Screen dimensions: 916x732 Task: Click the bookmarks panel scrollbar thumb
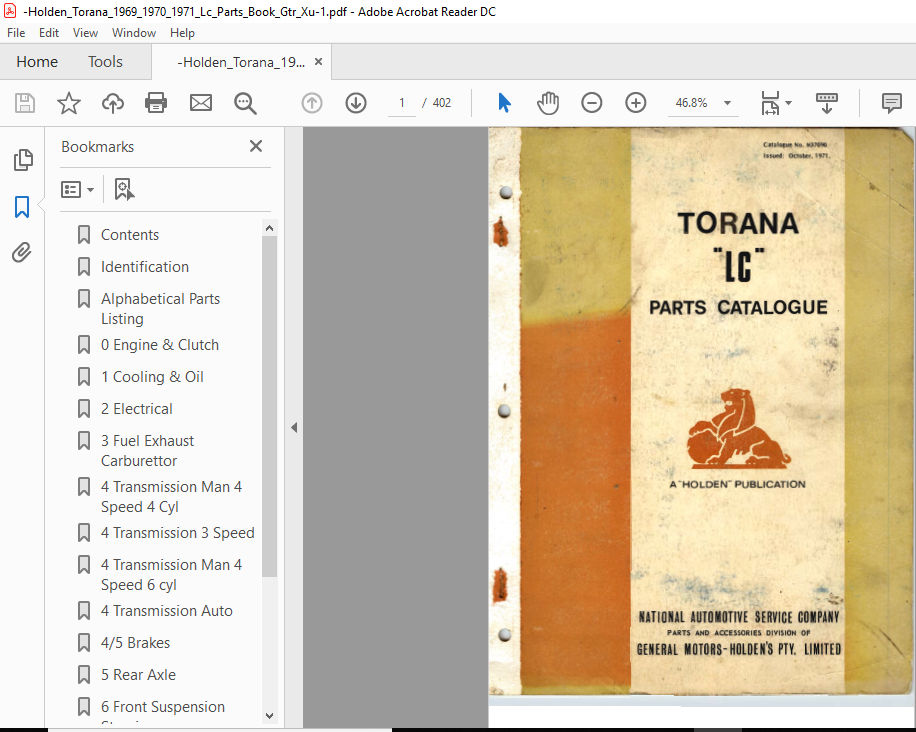pyautogui.click(x=269, y=407)
